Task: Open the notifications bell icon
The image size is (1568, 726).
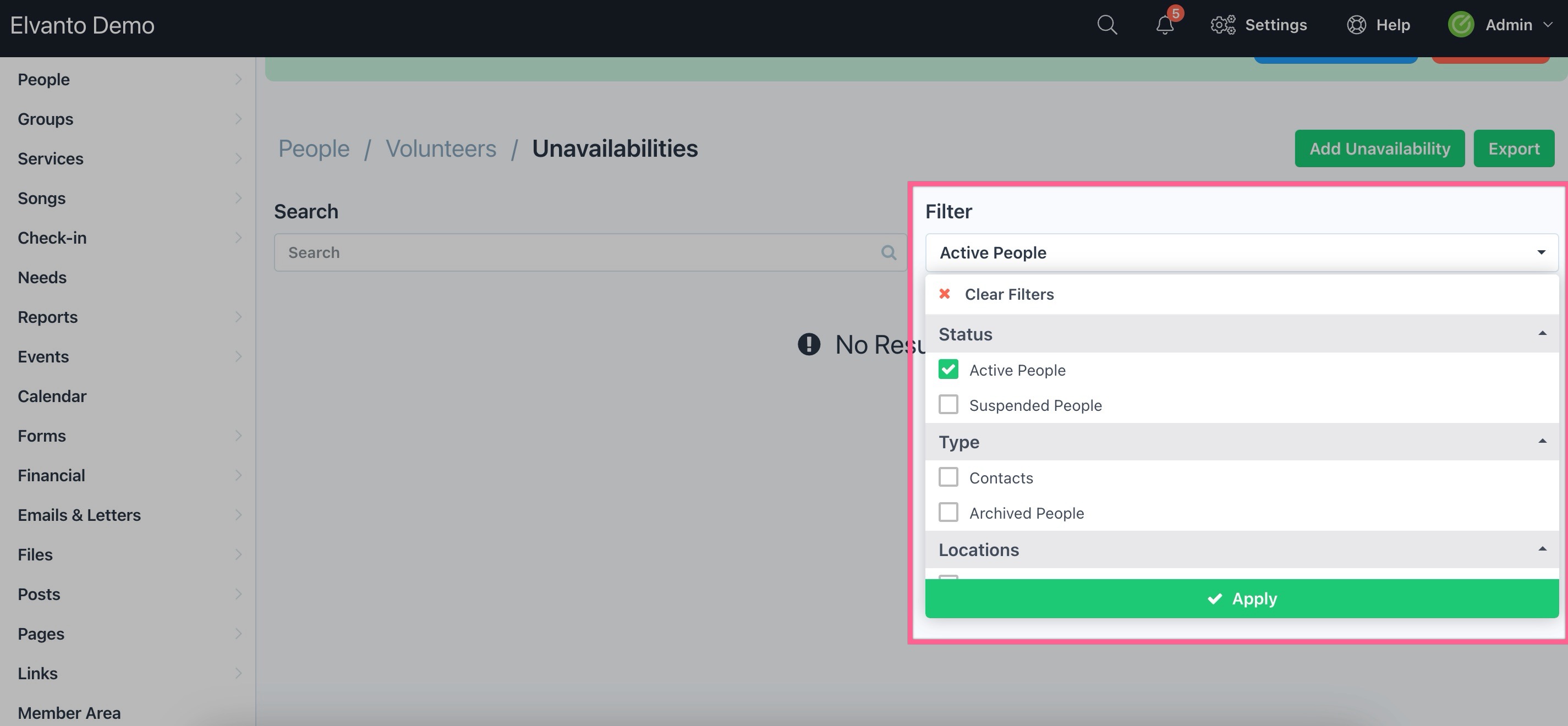Action: point(1164,25)
